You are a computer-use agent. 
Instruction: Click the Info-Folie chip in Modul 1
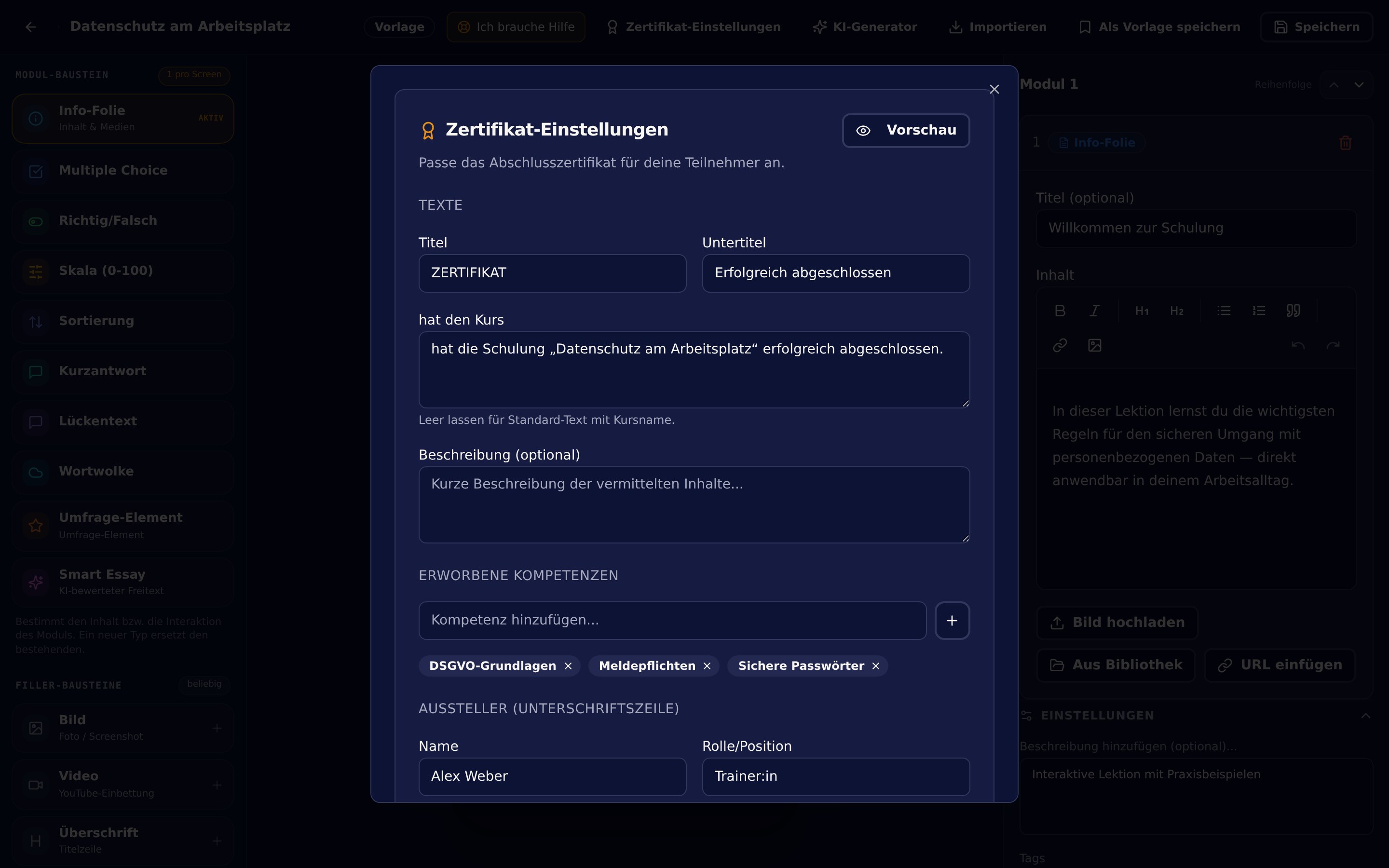coord(1096,143)
